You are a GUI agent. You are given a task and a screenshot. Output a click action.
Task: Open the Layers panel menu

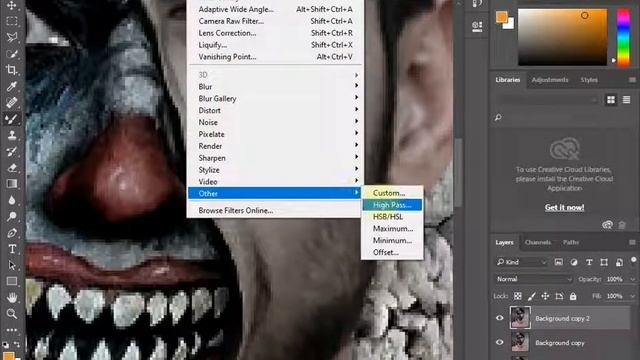click(x=632, y=242)
